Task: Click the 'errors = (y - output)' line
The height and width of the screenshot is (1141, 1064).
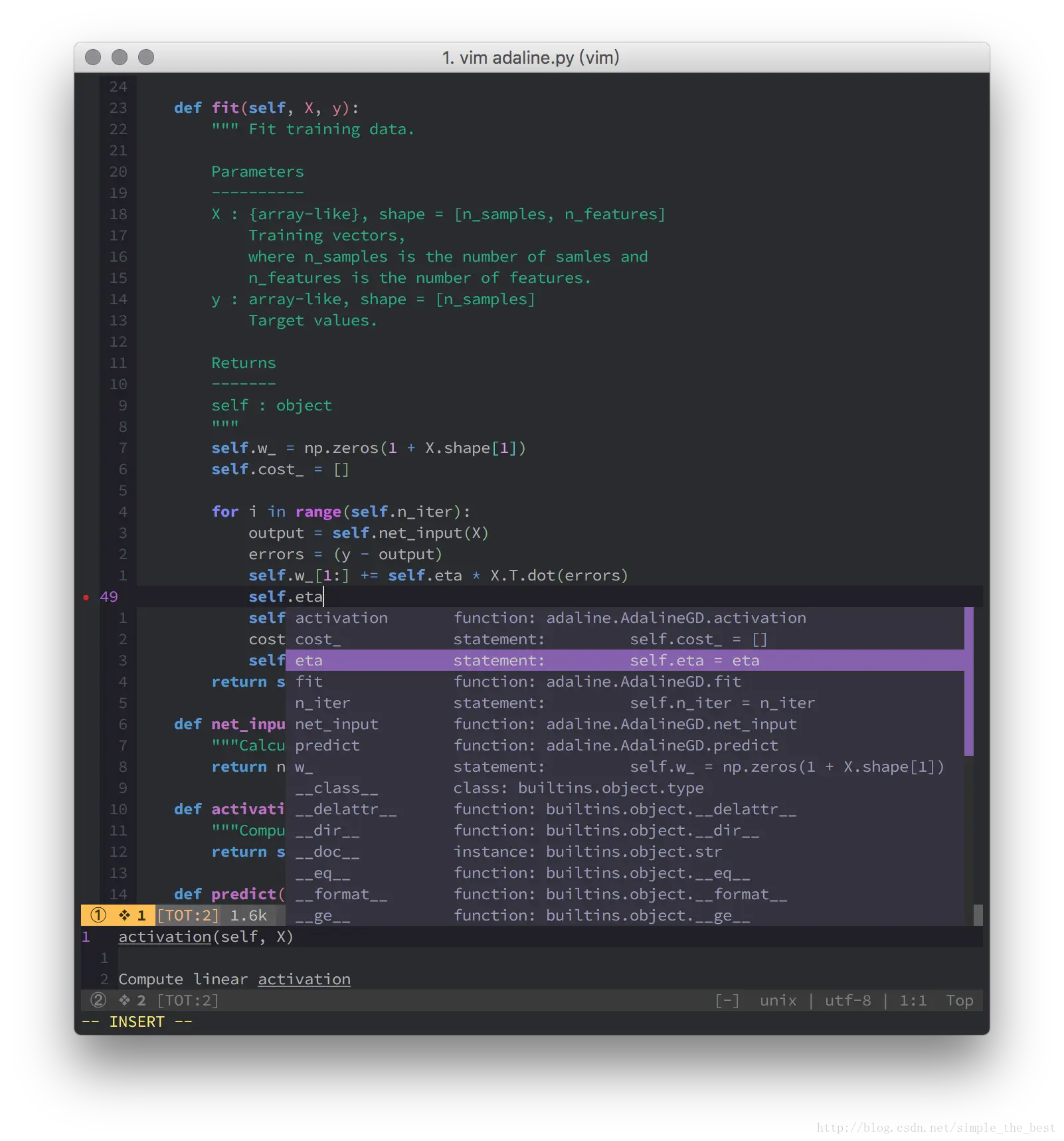Action: [345, 554]
